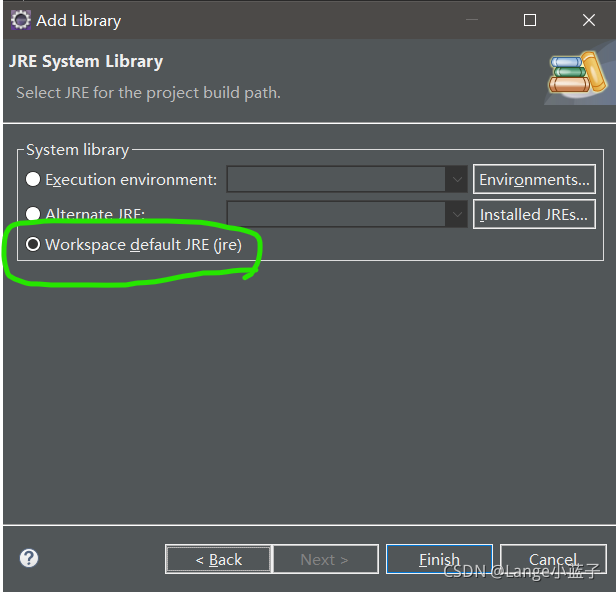Viewport: 616px width, 592px height.
Task: Close the Add Library window
Action: click(588, 20)
